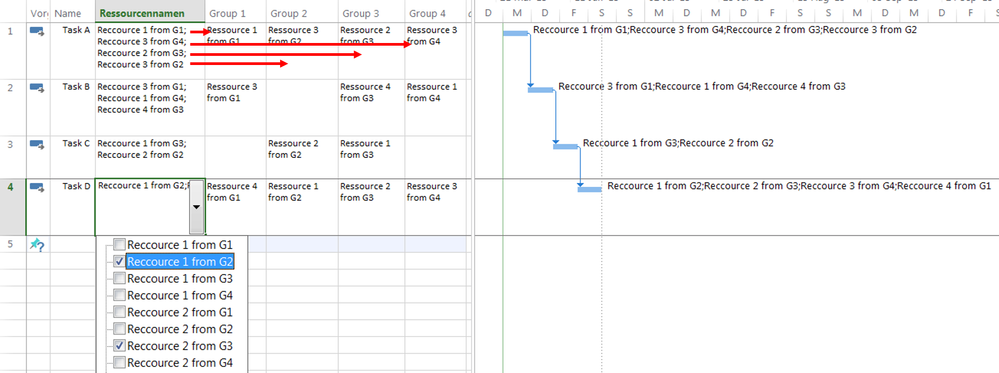The height and width of the screenshot is (373, 999).
Task: Check Reccource 1 from G1 checkbox
Action: pyautogui.click(x=119, y=244)
